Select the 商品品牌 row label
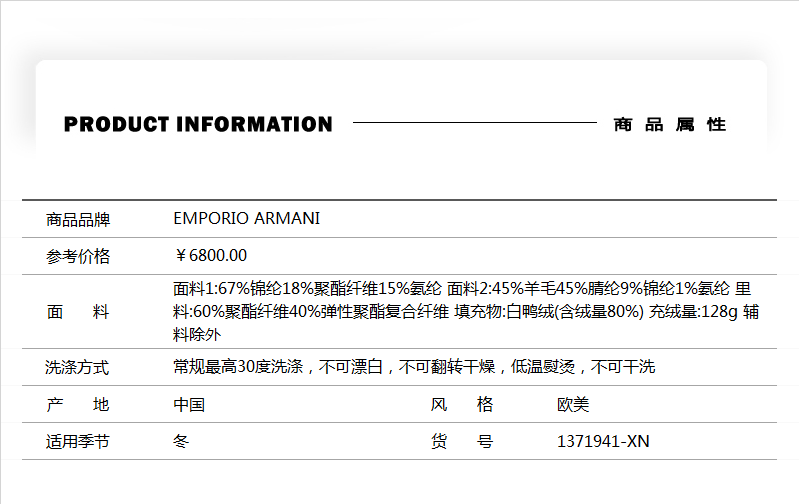 point(78,220)
